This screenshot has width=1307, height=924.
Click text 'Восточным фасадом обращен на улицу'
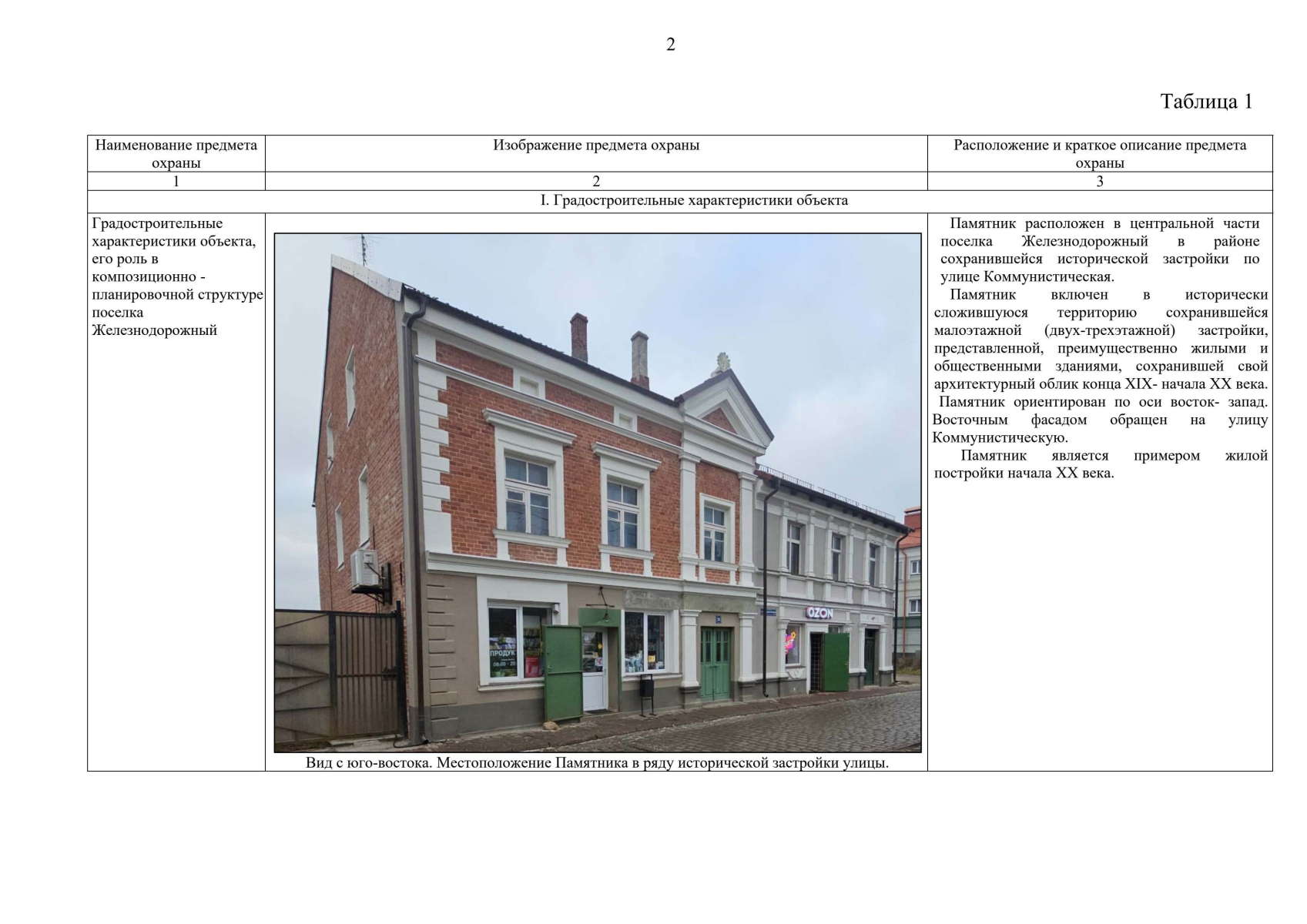[x=1100, y=420]
